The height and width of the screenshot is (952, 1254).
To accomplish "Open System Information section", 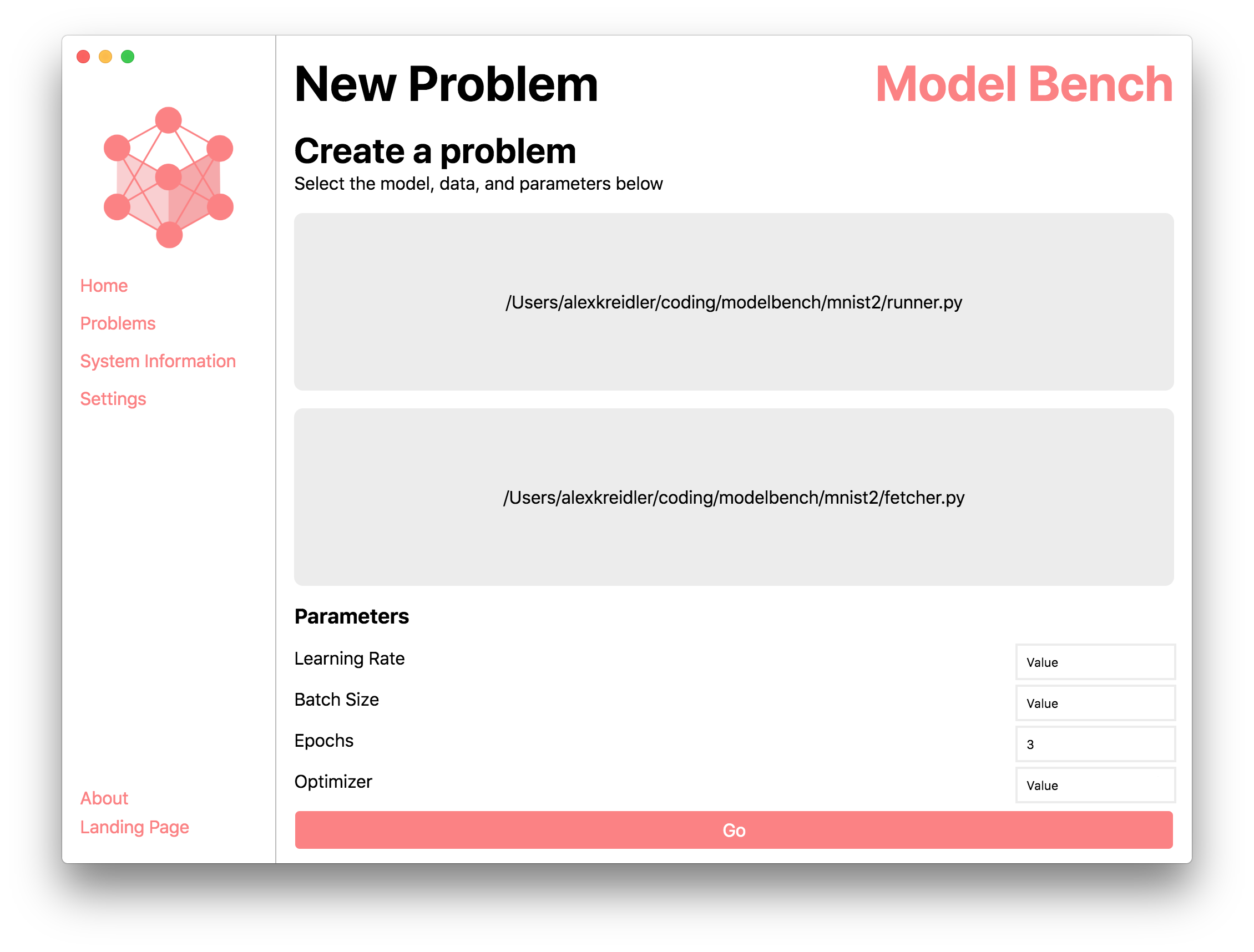I will coord(157,360).
